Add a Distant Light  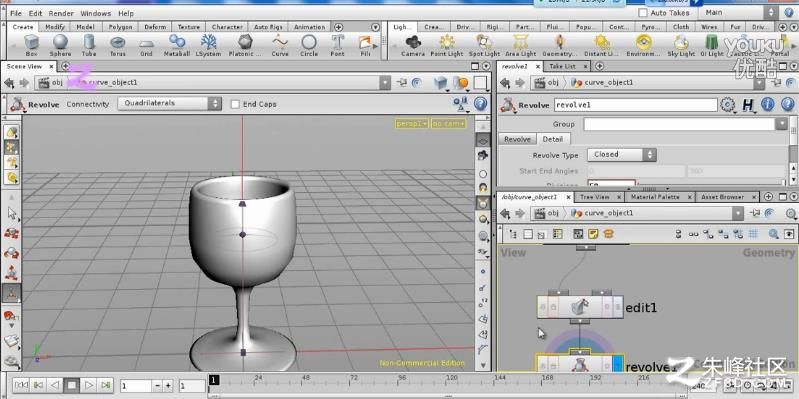(x=602, y=45)
